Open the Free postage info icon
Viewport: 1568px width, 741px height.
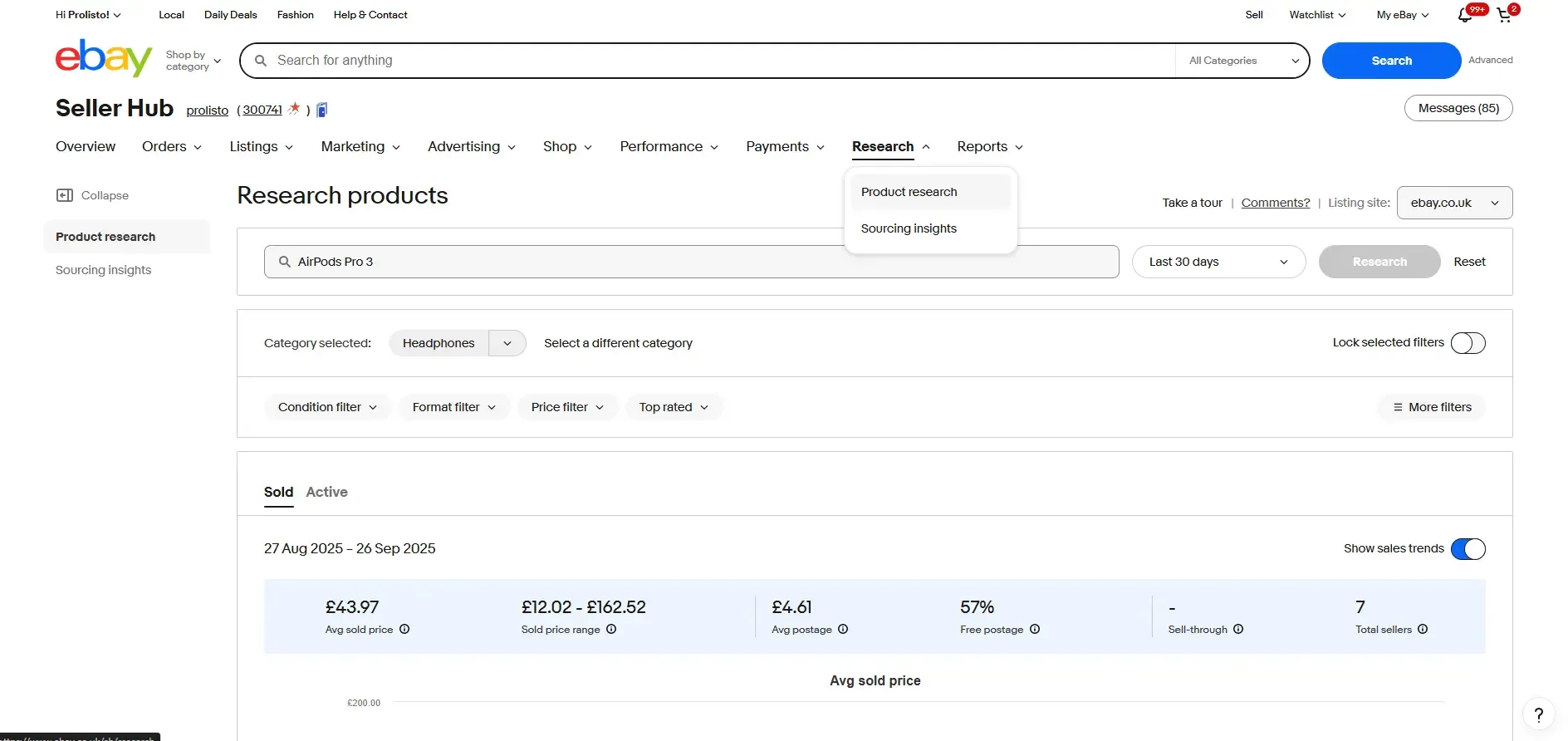[1035, 629]
